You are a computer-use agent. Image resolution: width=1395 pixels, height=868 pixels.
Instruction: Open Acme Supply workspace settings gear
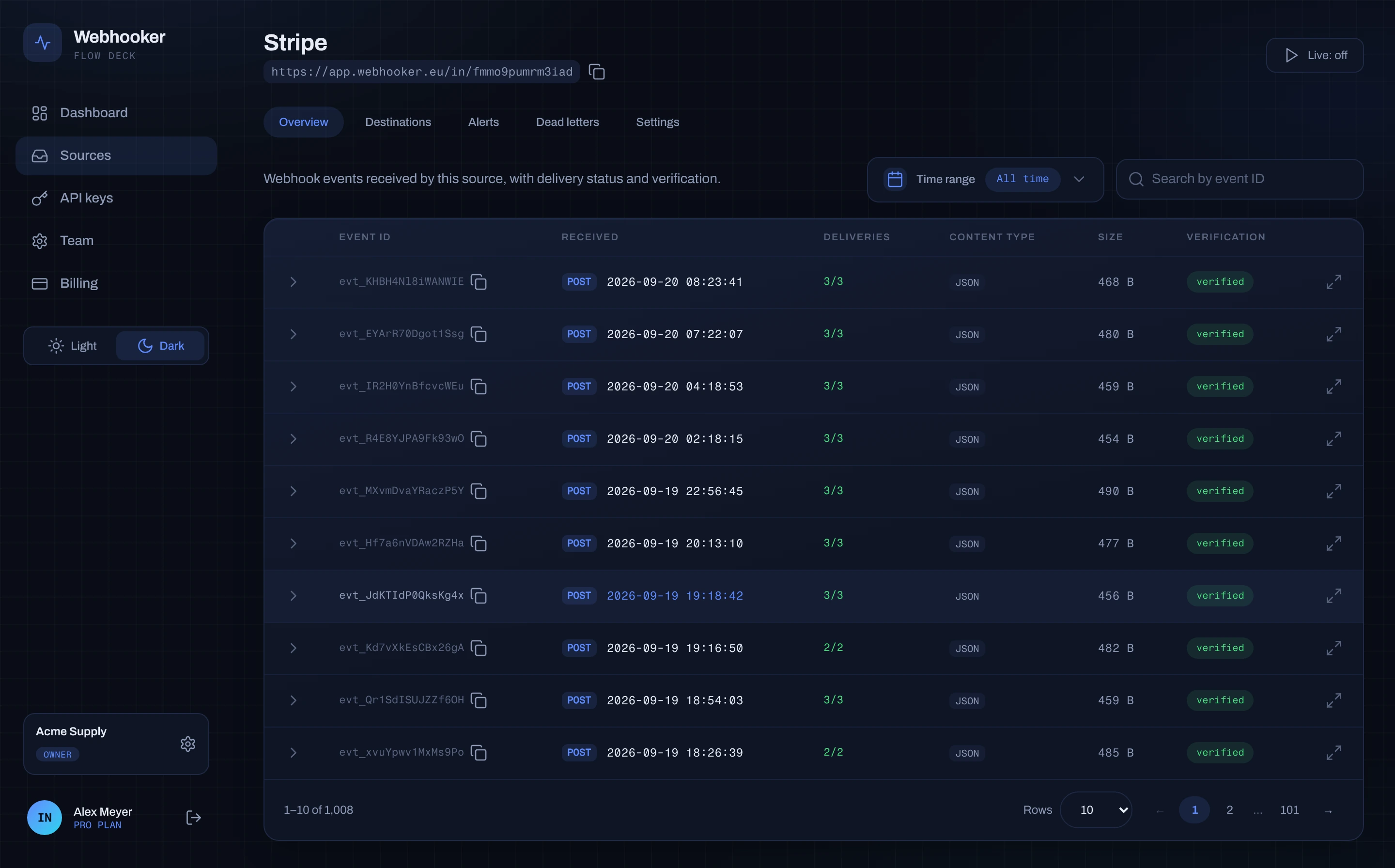[x=188, y=744]
